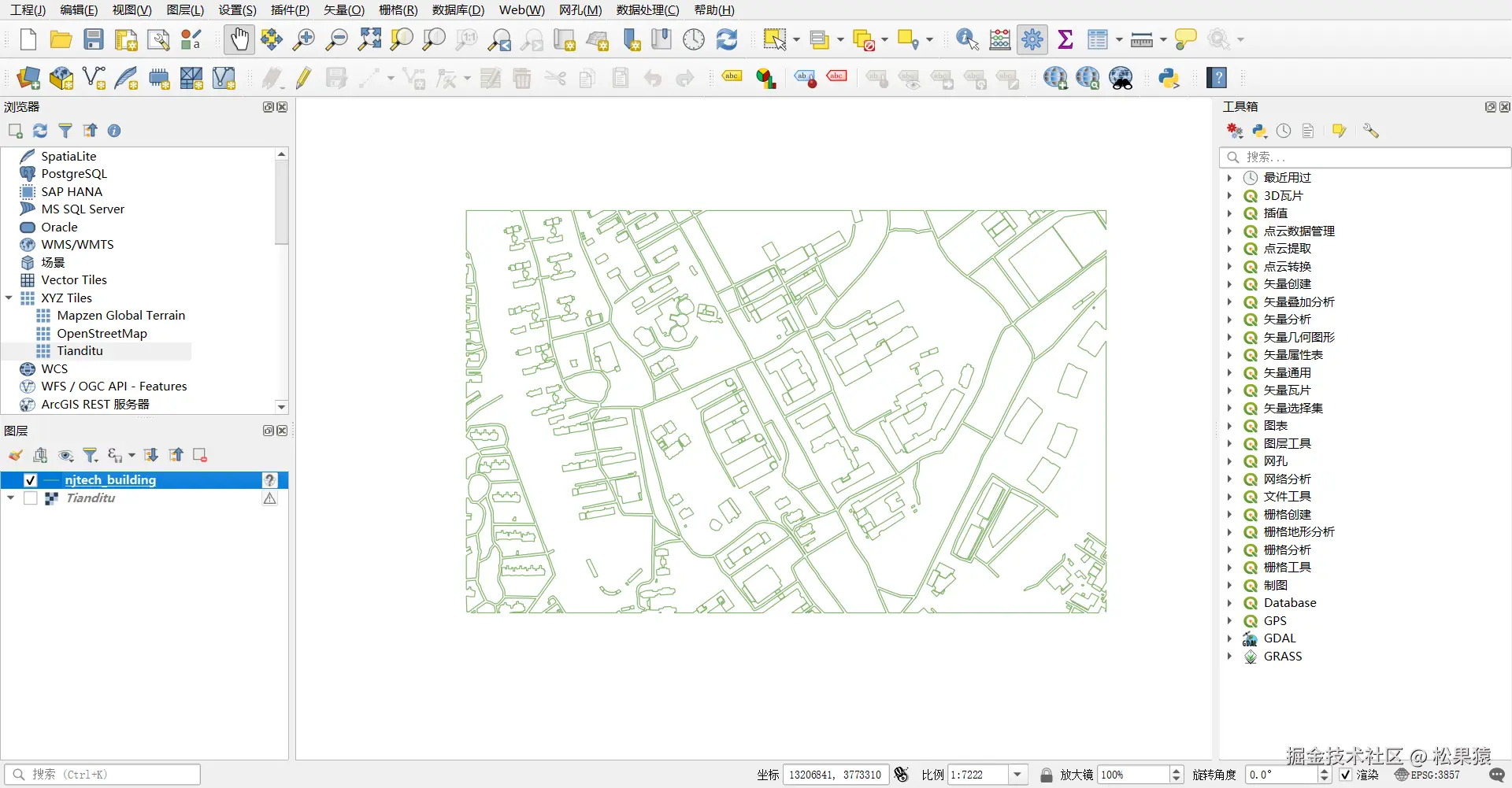
Task: Click the EPSG:3857 projection button
Action: point(1427,775)
